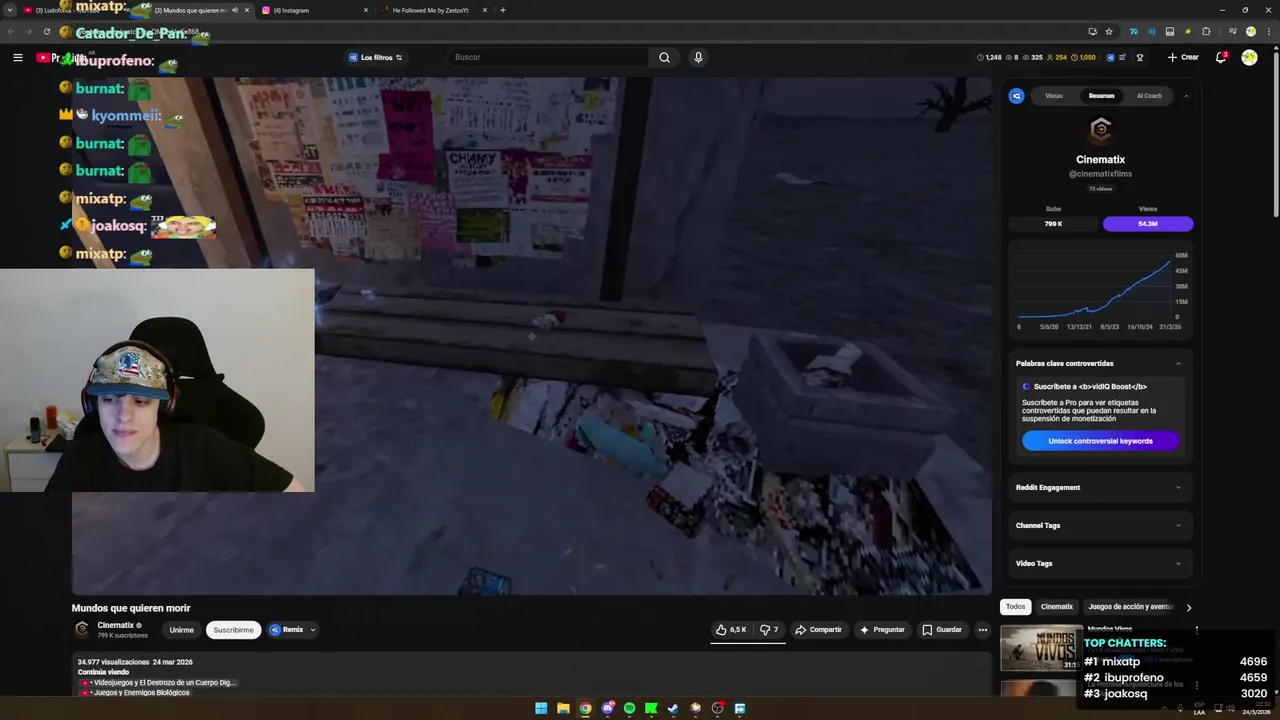Select the Subs stat box (799 K)

(1053, 223)
